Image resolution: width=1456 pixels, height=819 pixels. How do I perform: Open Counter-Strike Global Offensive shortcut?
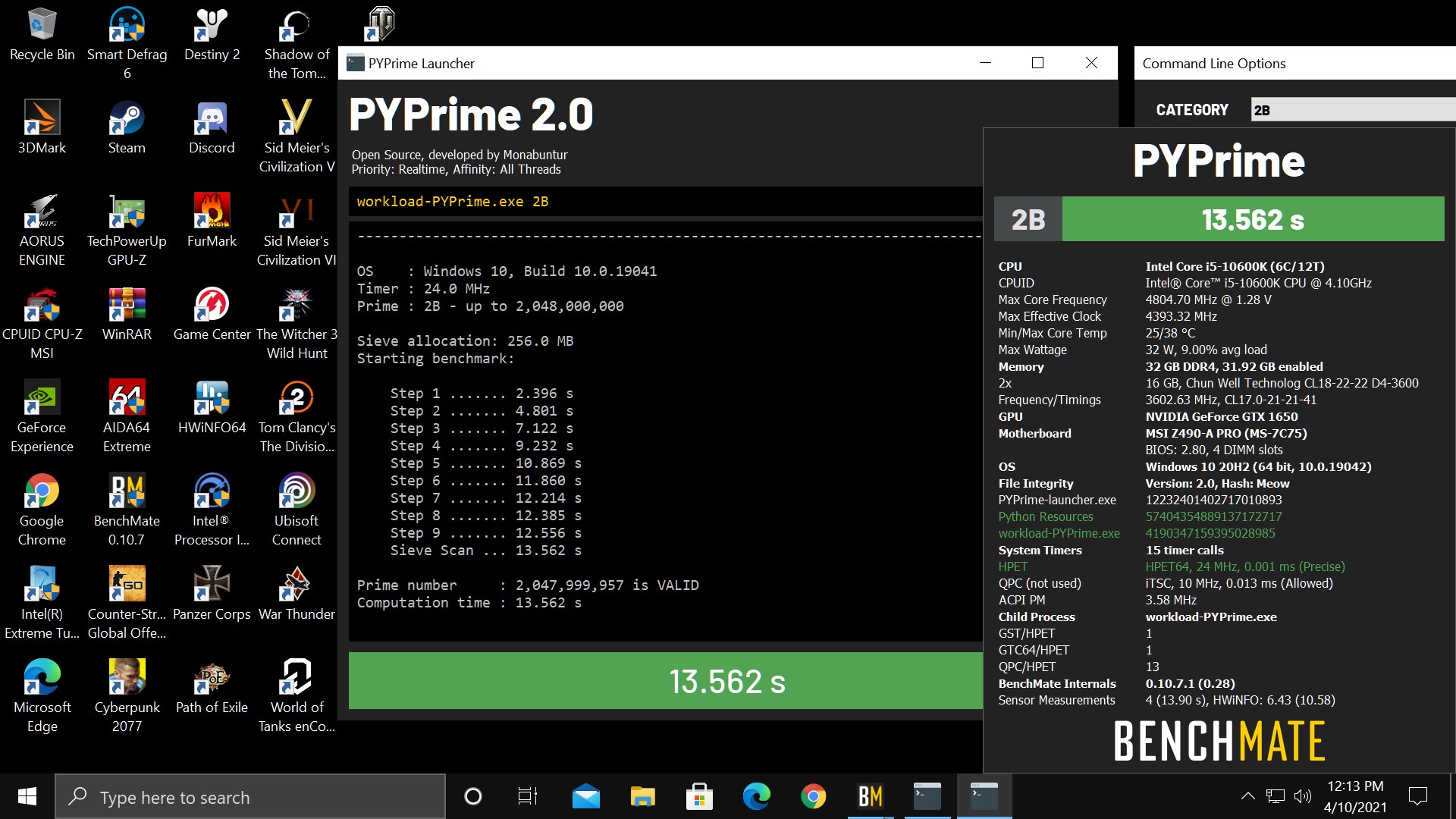[127, 604]
